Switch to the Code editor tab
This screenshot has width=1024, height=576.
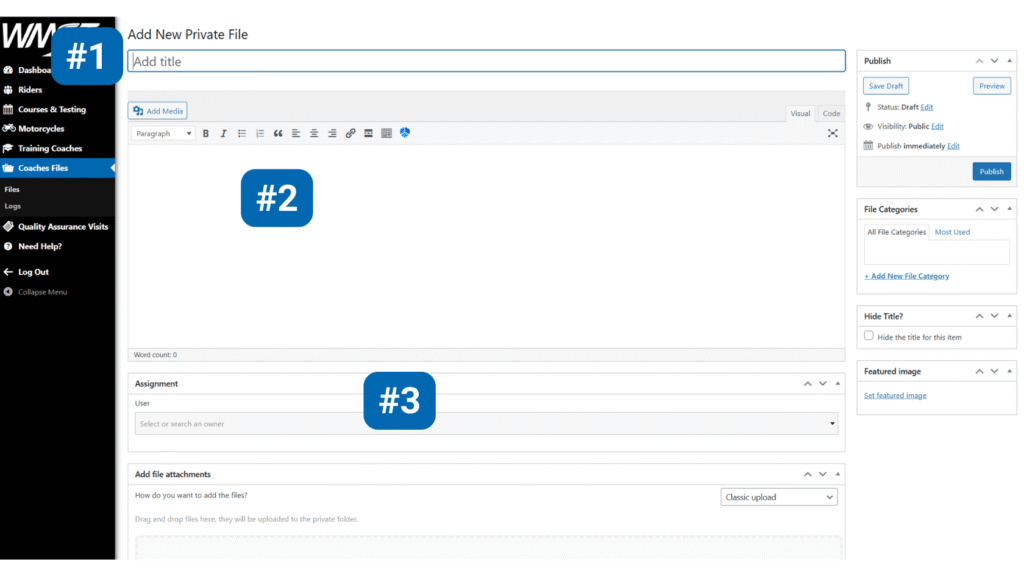point(831,113)
